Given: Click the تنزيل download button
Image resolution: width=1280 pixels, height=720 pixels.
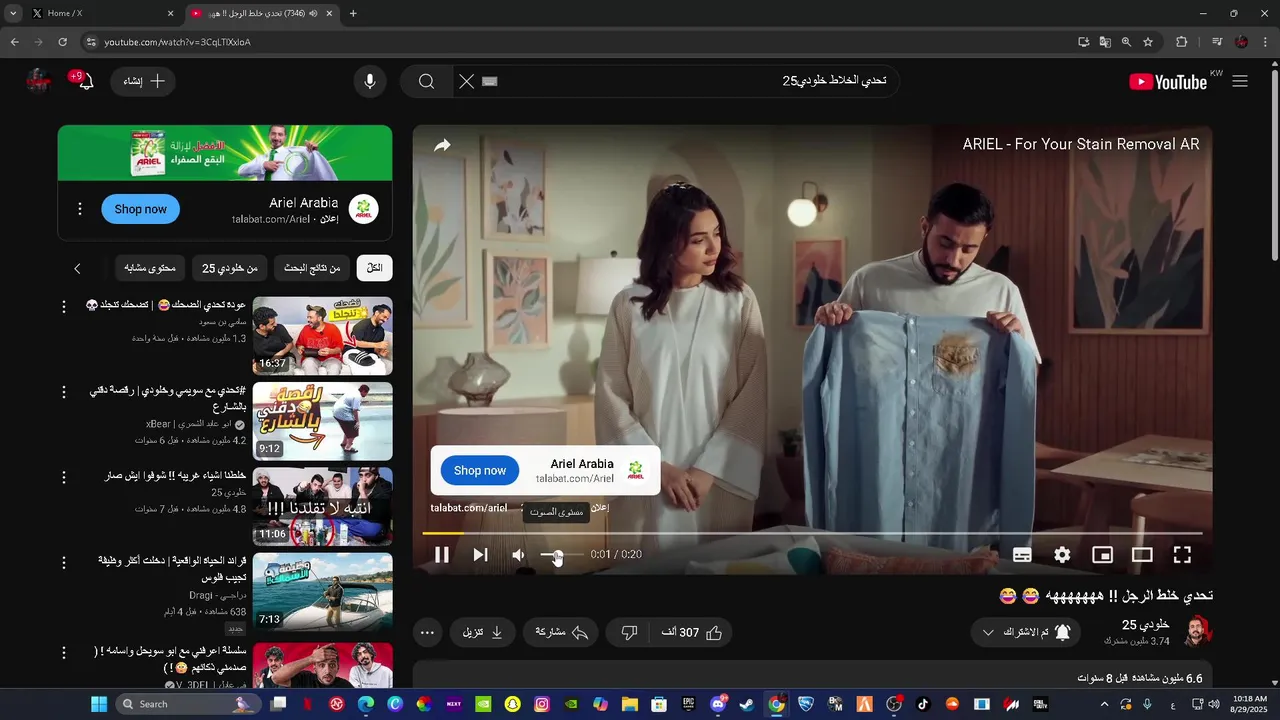Looking at the screenshot, I should coord(483,632).
